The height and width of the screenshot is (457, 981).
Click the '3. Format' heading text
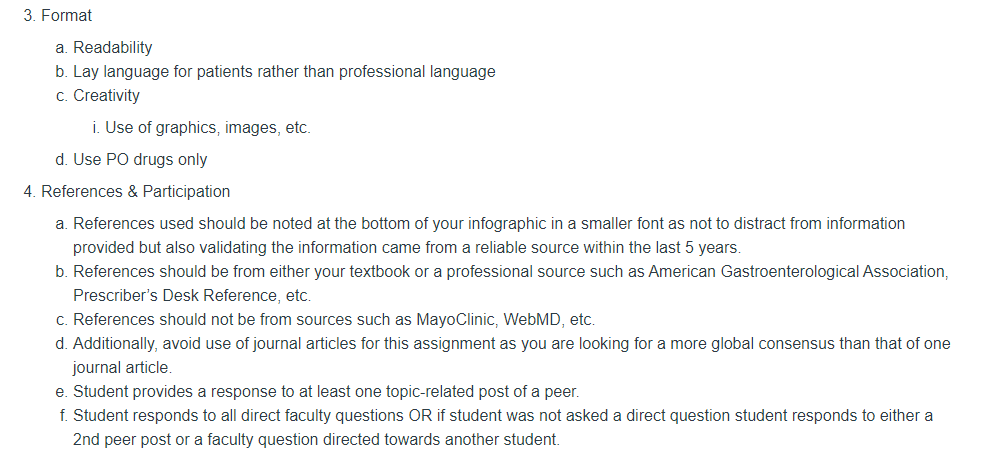(58, 16)
